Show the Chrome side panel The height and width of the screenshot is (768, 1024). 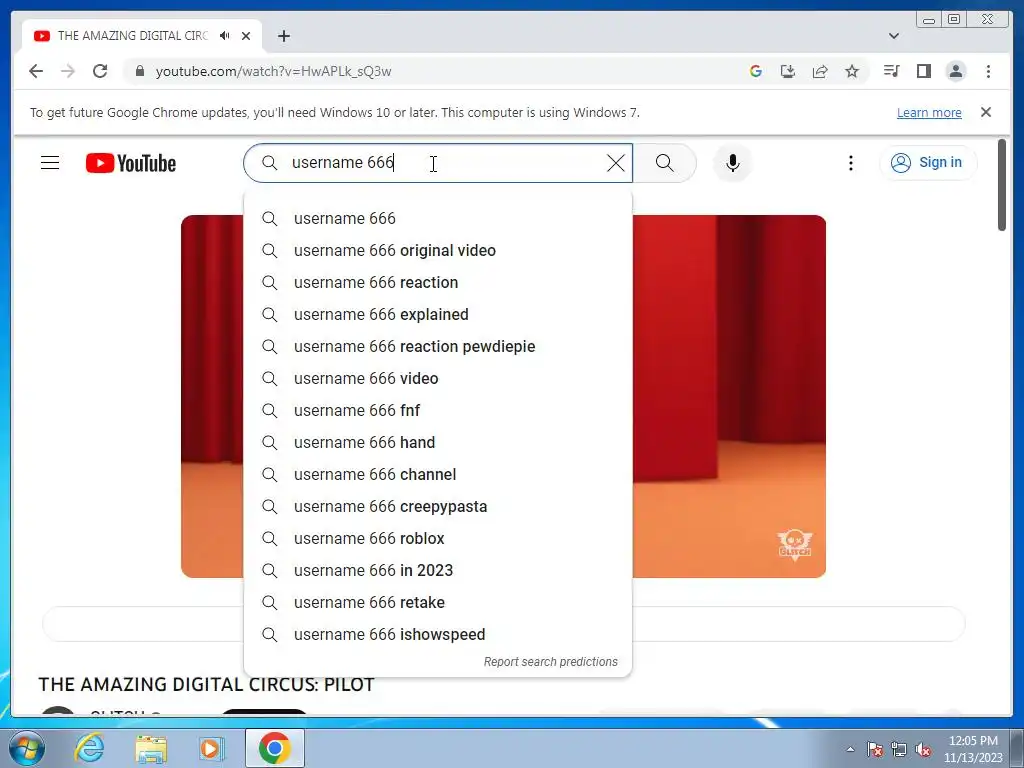coord(923,71)
